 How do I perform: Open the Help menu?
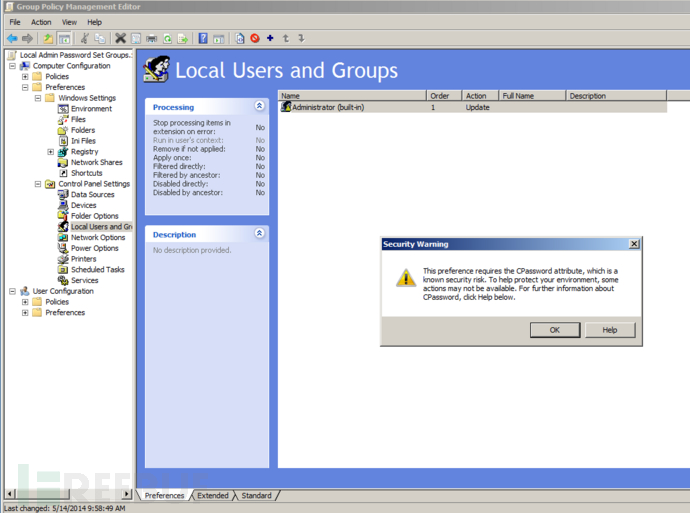94,22
